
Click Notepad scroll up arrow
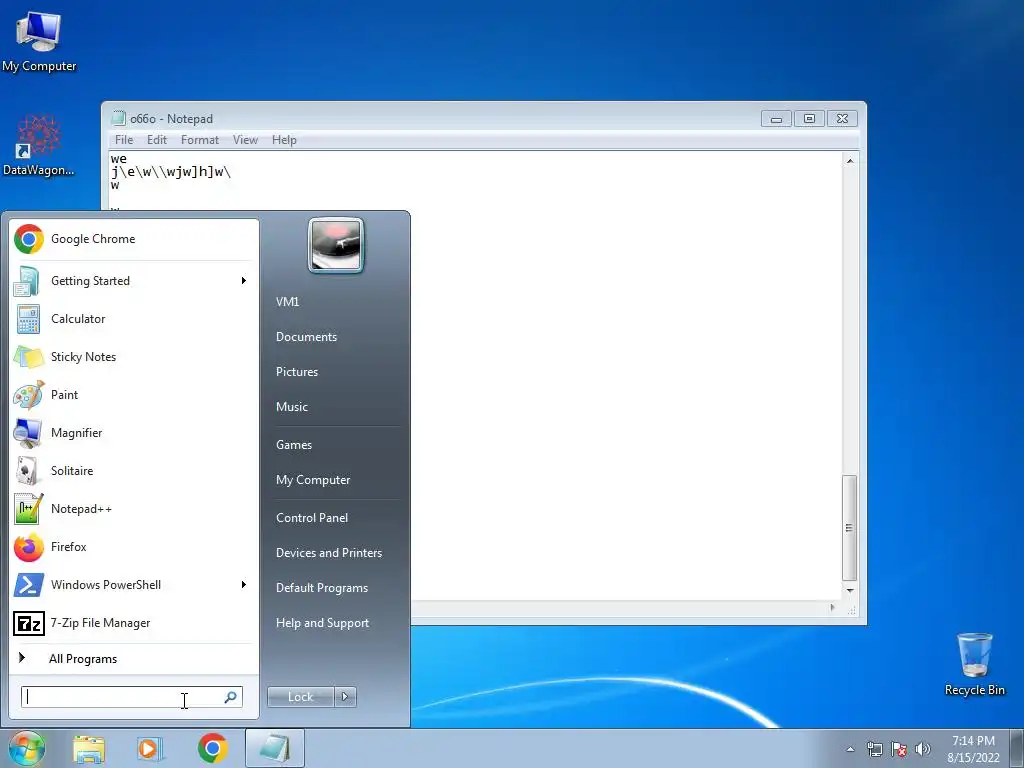pyautogui.click(x=850, y=161)
